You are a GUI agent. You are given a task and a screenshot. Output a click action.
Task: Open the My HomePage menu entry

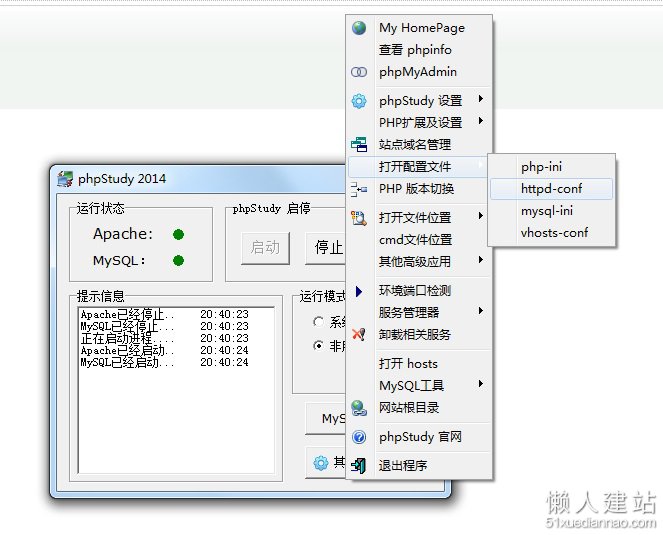coord(419,28)
